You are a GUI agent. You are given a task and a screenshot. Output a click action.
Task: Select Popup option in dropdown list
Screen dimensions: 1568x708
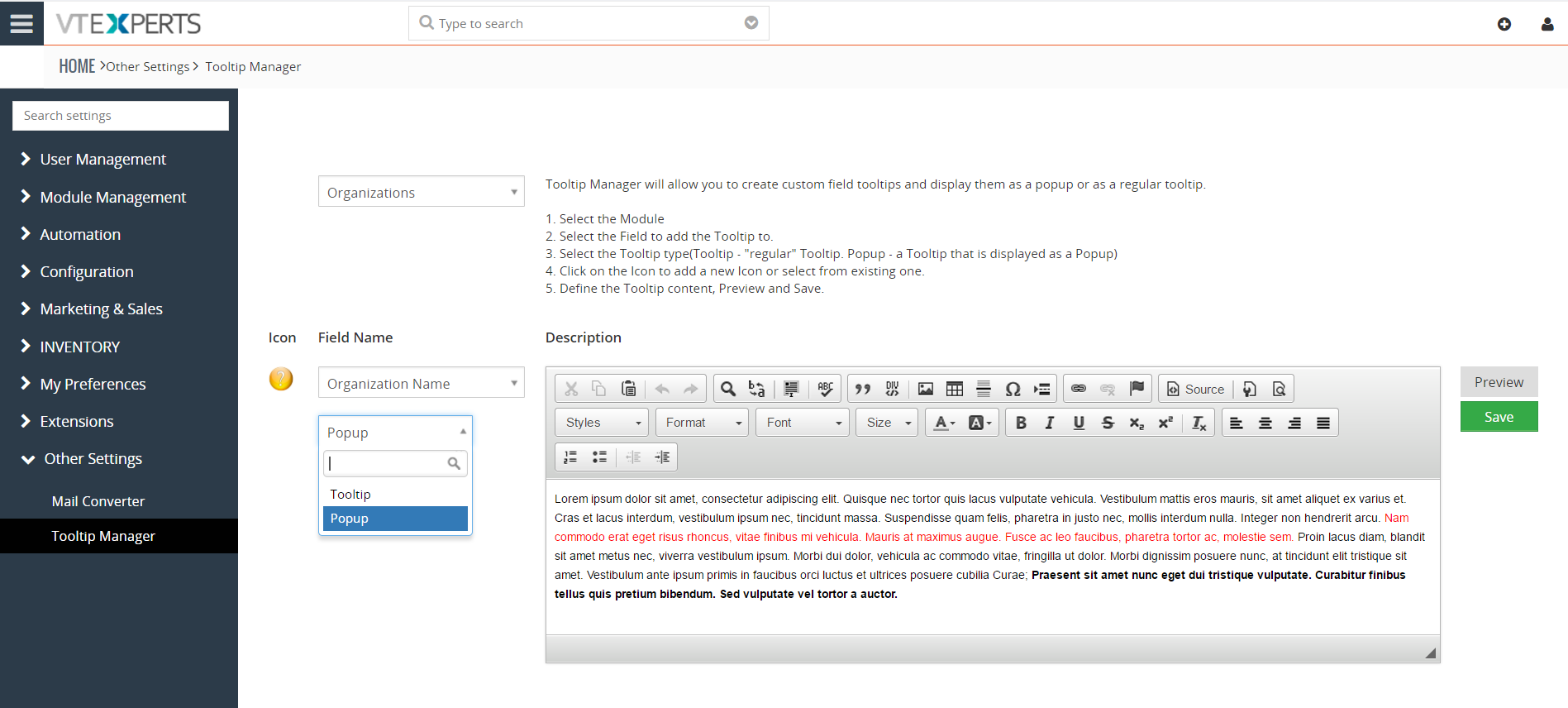[395, 519]
